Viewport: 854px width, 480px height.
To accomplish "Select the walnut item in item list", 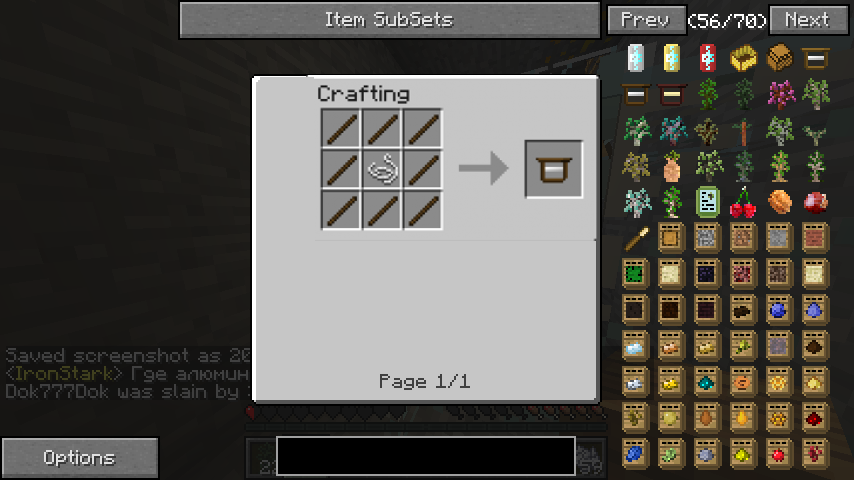I will (779, 202).
